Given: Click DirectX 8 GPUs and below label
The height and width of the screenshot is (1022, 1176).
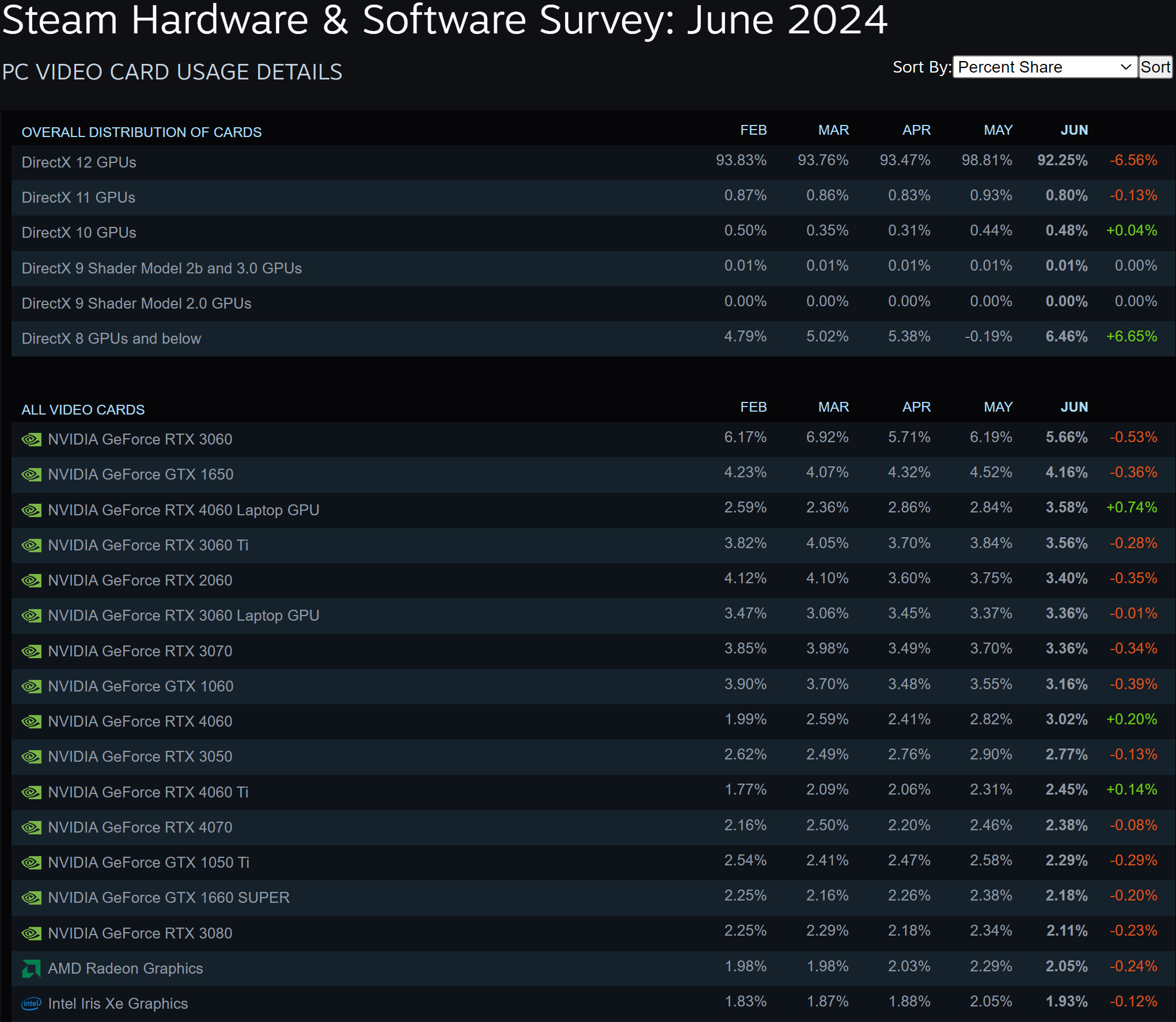Looking at the screenshot, I should click(111, 339).
